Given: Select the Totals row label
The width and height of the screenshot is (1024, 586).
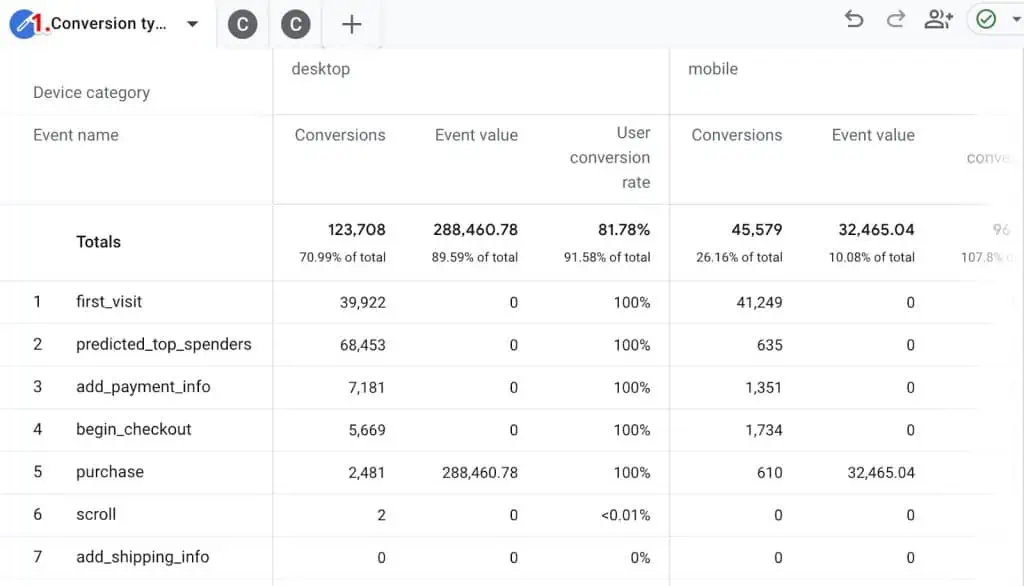Looking at the screenshot, I should click(97, 242).
